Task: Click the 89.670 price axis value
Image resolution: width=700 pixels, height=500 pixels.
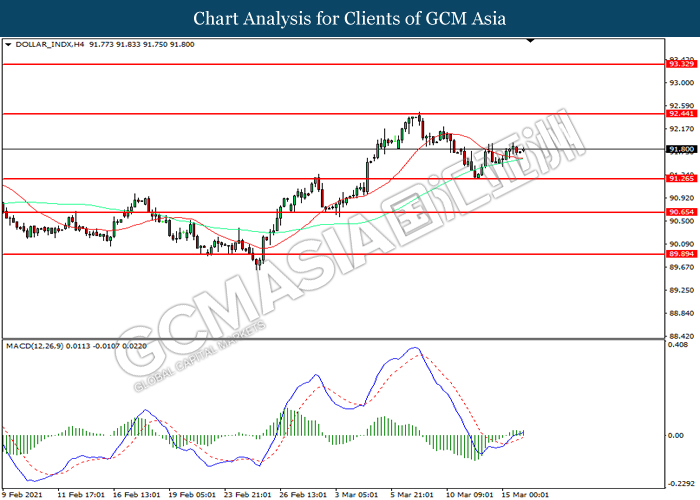Action: click(x=682, y=267)
